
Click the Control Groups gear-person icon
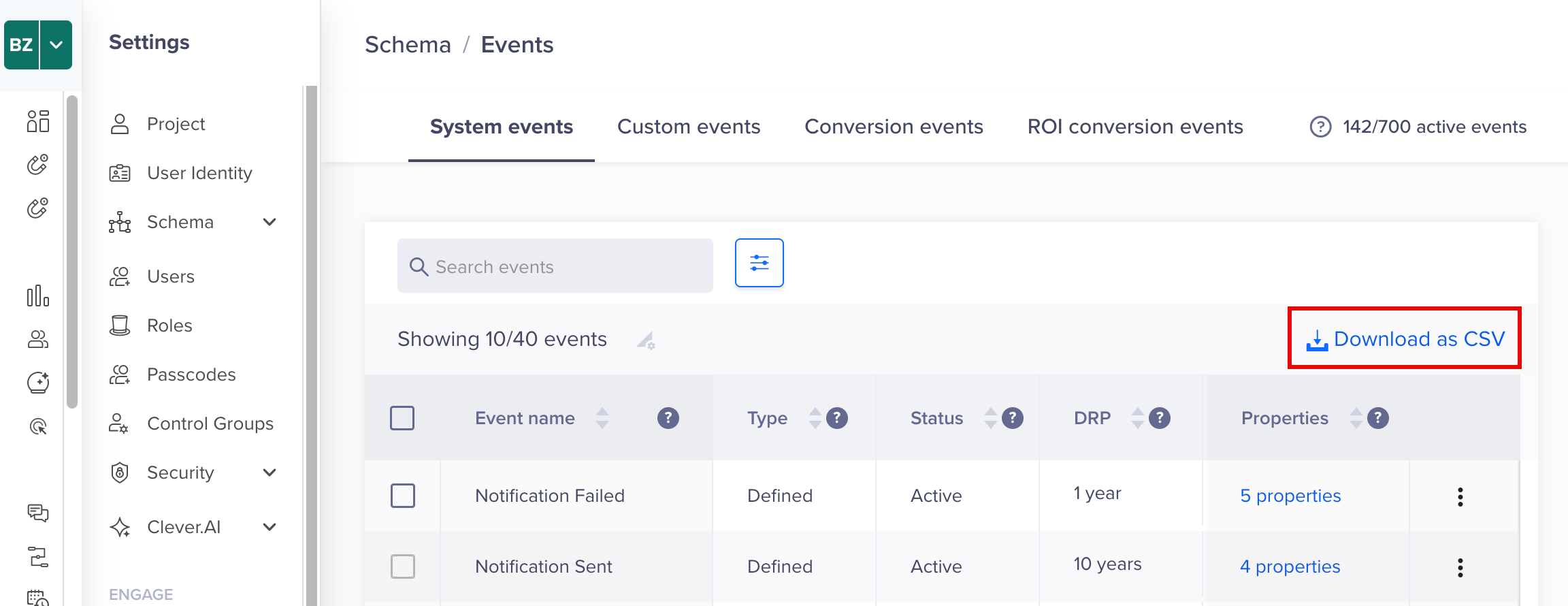(x=119, y=424)
